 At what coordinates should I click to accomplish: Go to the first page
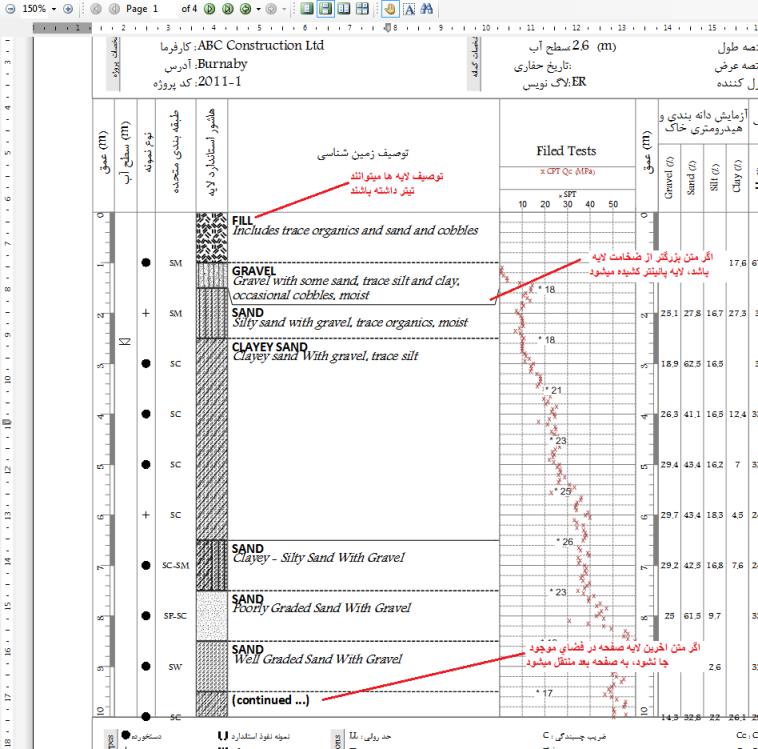click(x=97, y=8)
